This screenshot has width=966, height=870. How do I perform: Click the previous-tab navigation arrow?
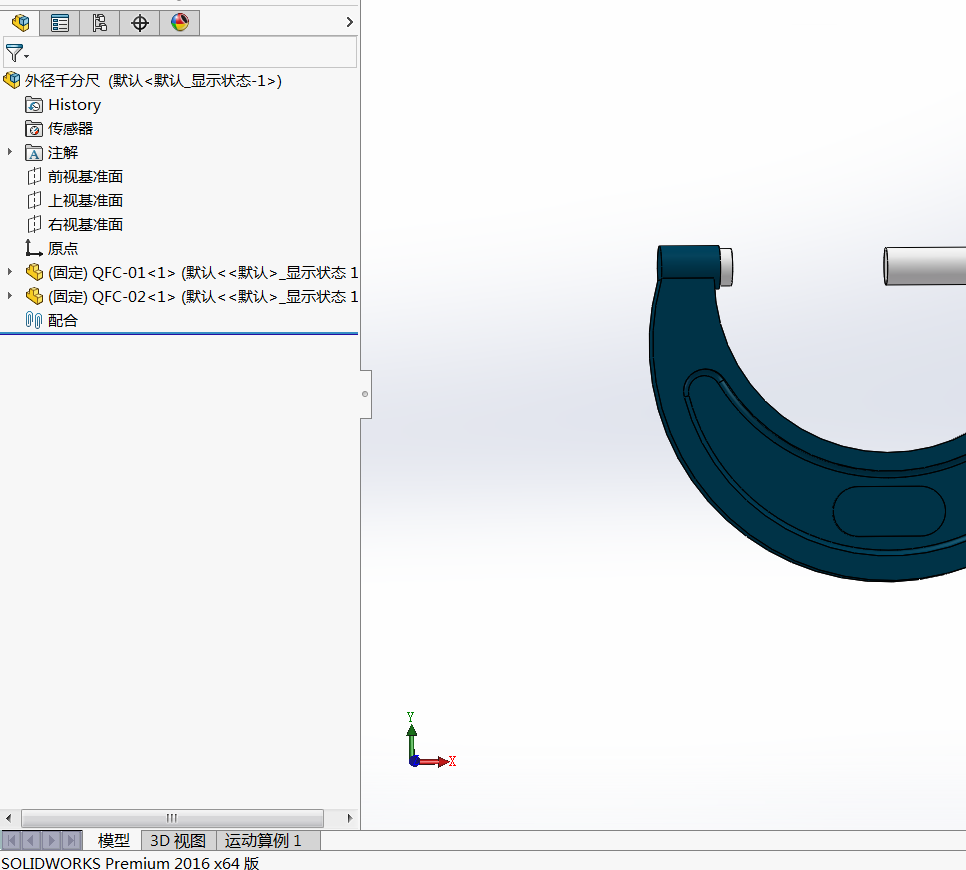31,840
